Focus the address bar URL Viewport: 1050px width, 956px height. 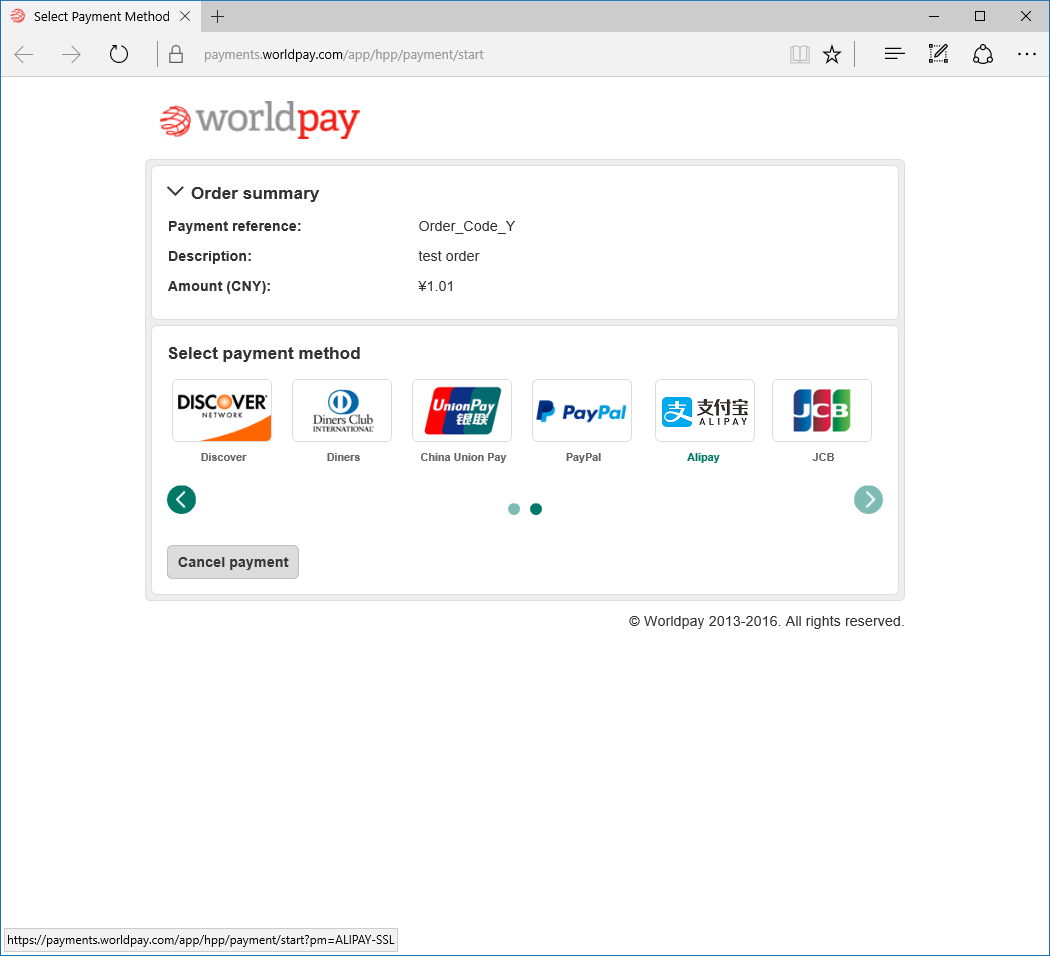pos(344,55)
